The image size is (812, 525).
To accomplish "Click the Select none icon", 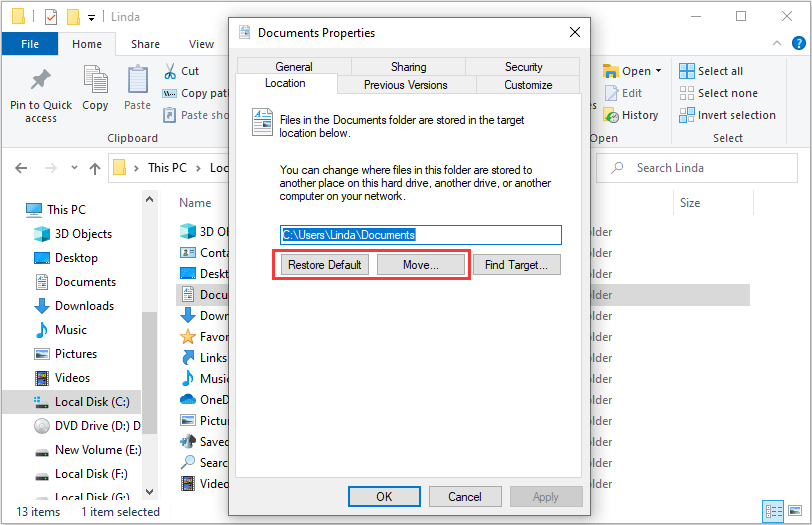I will 687,93.
